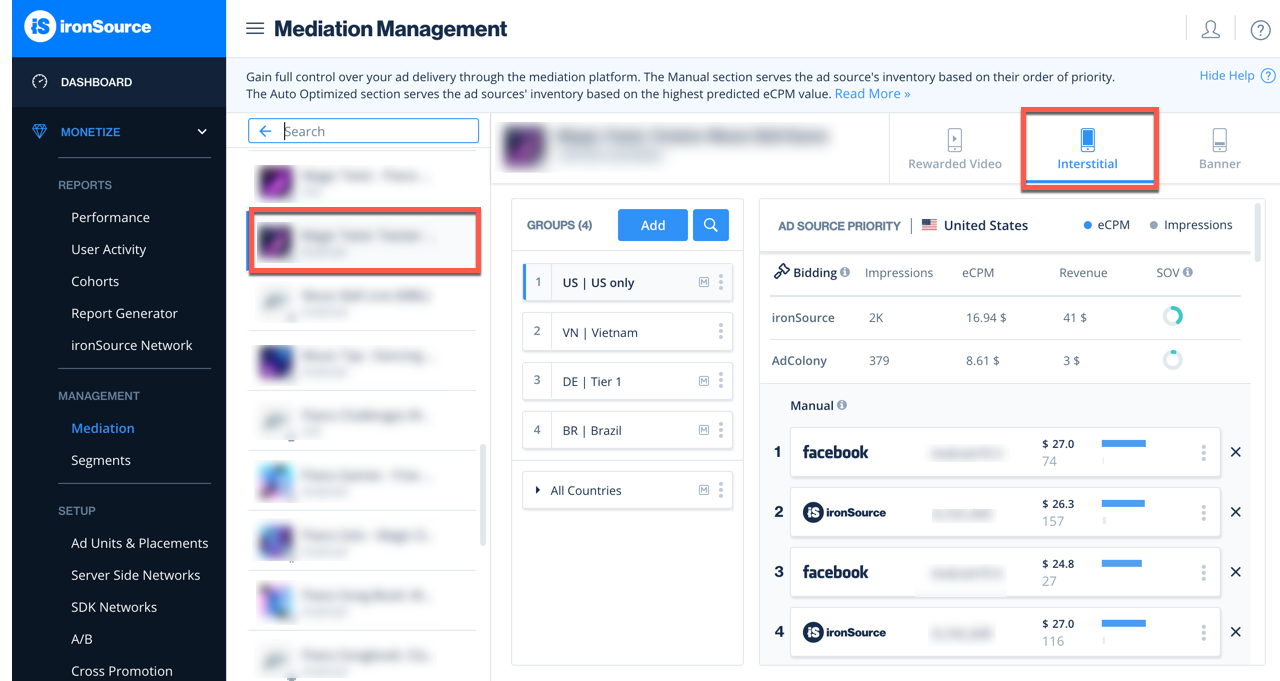
Task: Open three-dot menu on second ironSource row
Action: pos(1203,632)
